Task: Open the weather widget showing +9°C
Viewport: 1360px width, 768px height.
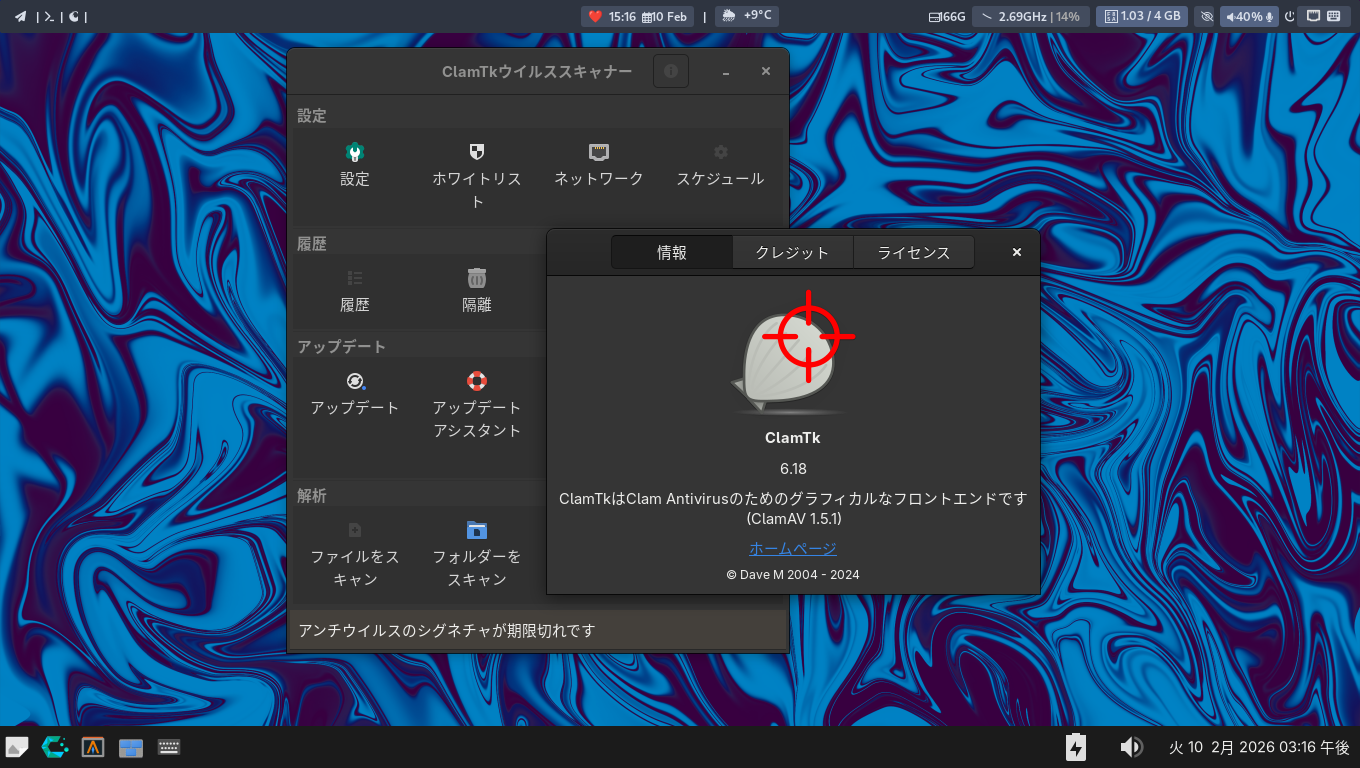Action: (746, 16)
